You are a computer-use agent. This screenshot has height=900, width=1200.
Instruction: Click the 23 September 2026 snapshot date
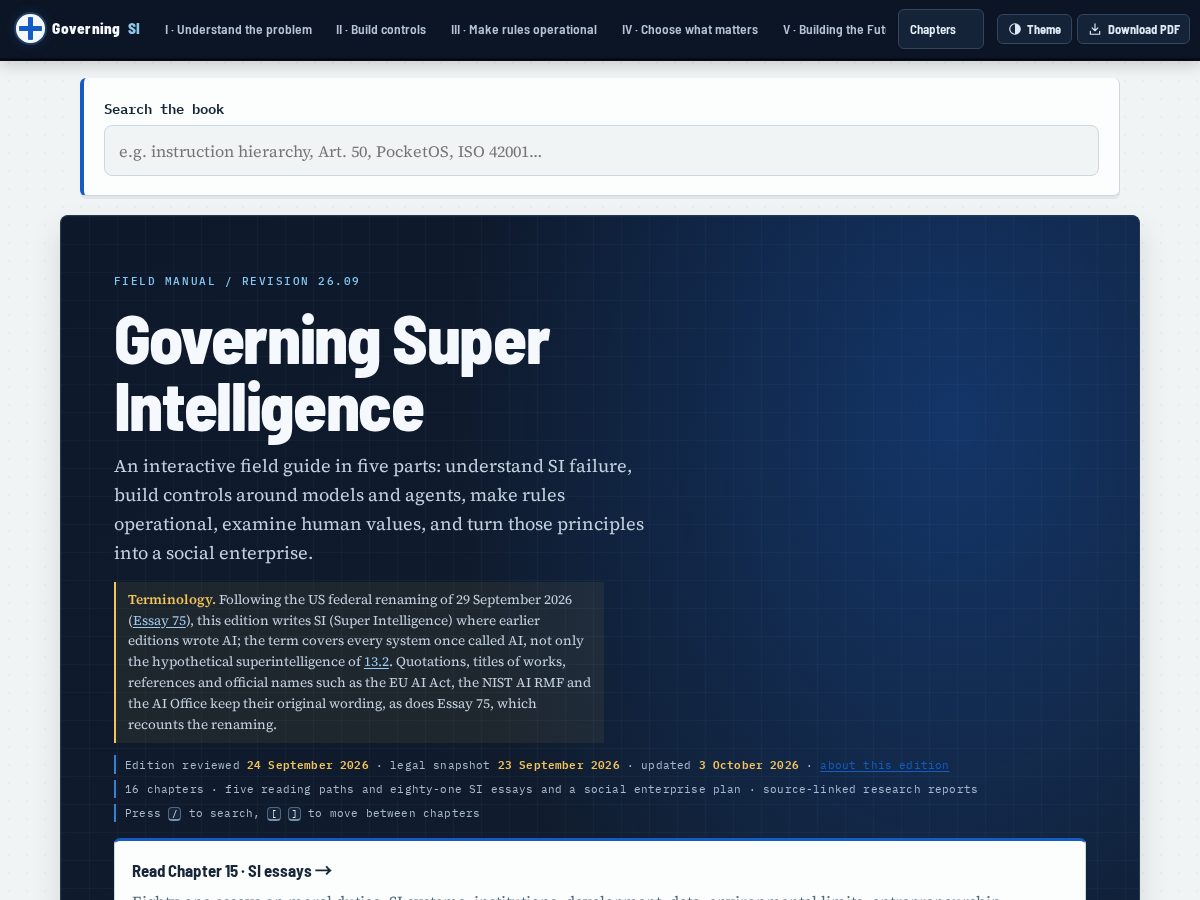(558, 765)
